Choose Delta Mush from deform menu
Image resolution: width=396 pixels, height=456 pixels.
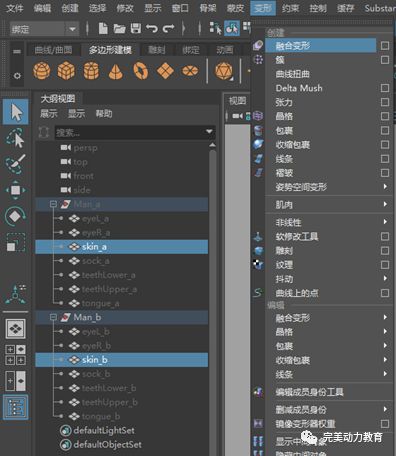pyautogui.click(x=299, y=88)
